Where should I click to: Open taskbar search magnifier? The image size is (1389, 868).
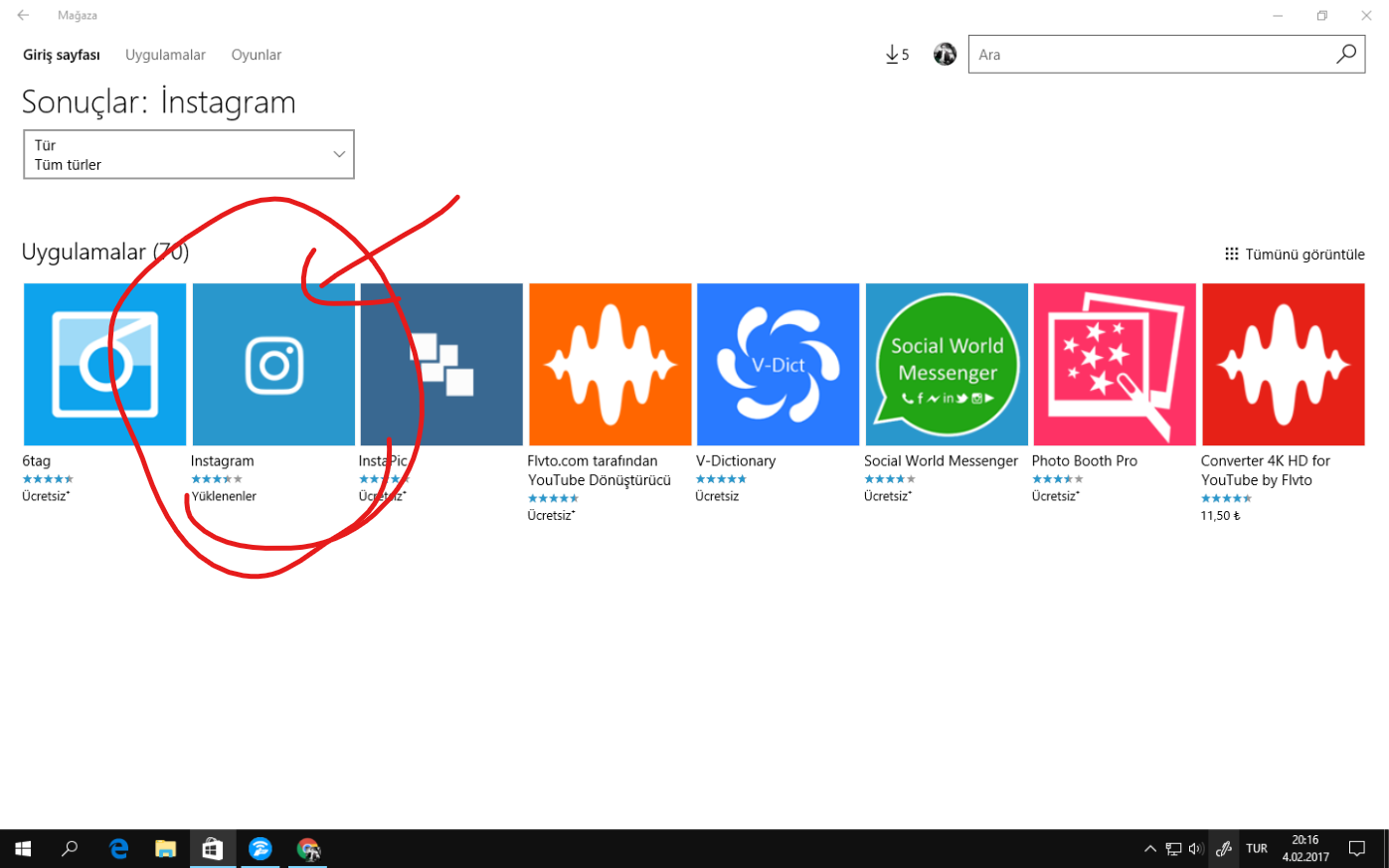point(70,848)
